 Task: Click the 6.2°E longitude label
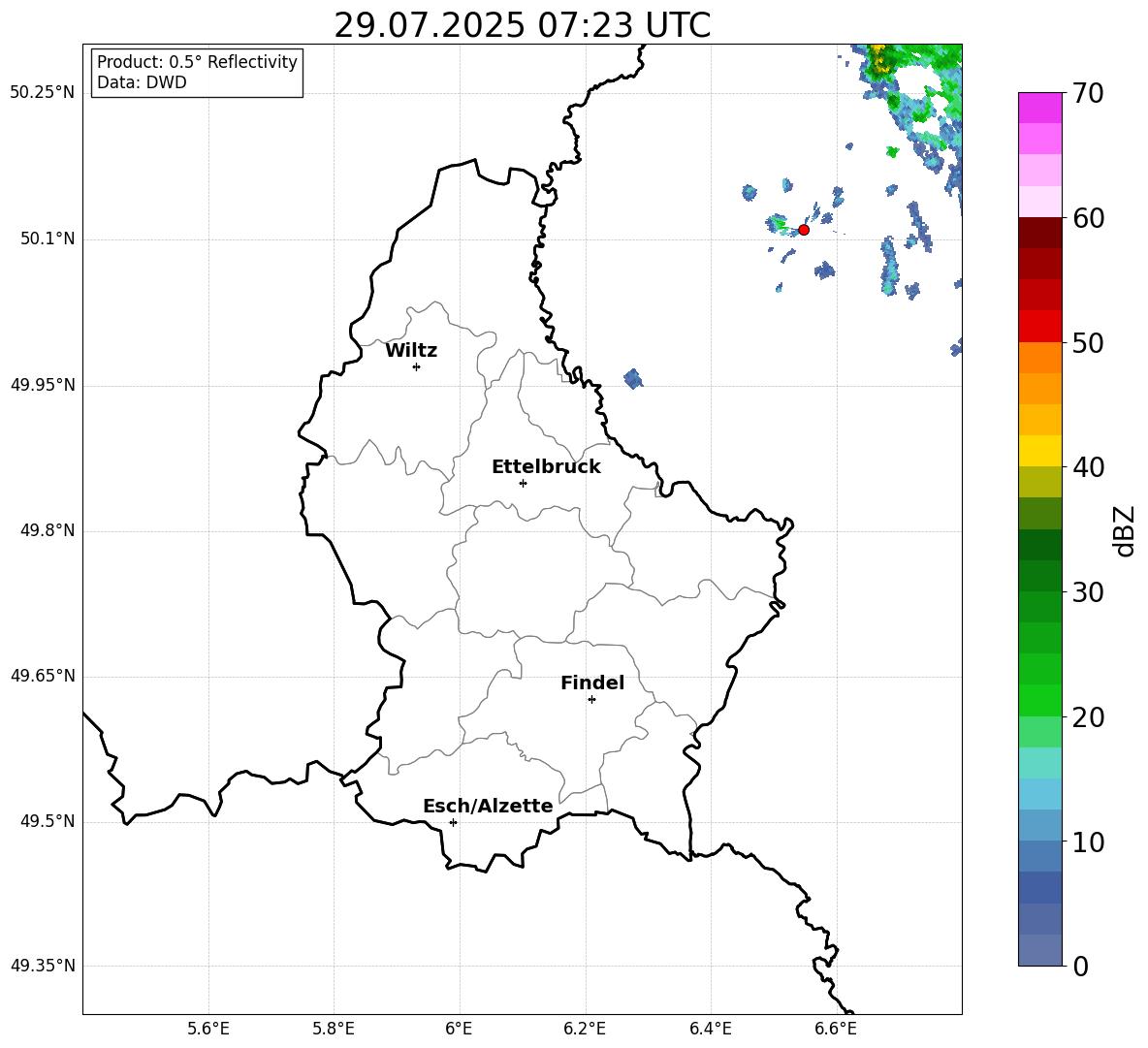pos(585,1029)
